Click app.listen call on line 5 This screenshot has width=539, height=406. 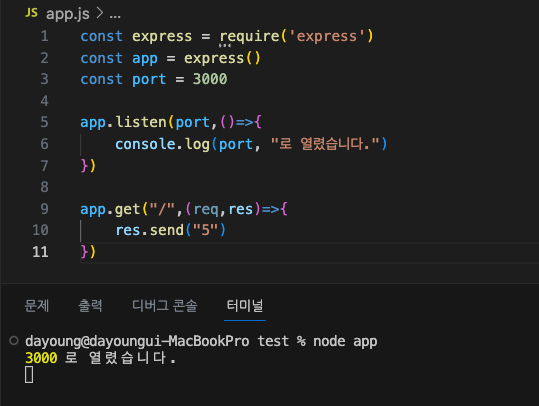(x=123, y=122)
